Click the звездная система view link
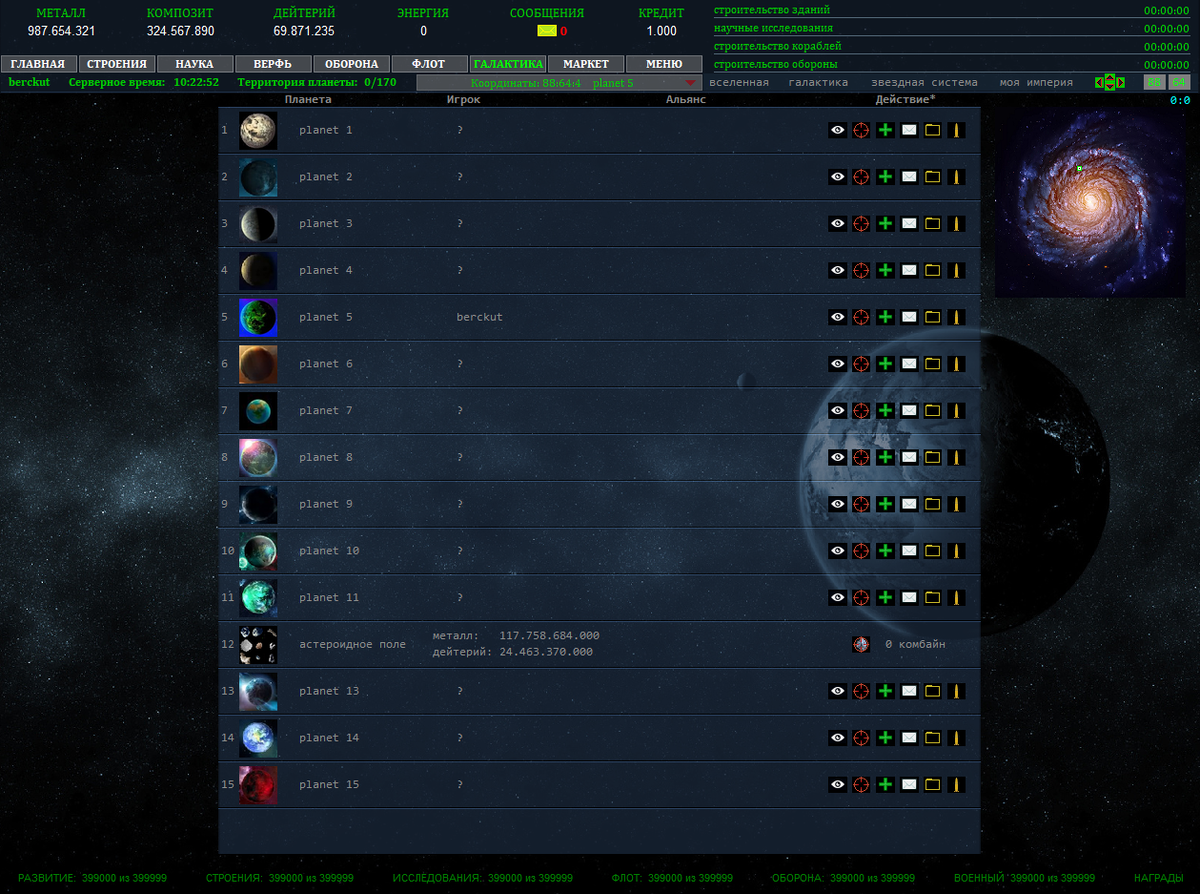 (924, 82)
